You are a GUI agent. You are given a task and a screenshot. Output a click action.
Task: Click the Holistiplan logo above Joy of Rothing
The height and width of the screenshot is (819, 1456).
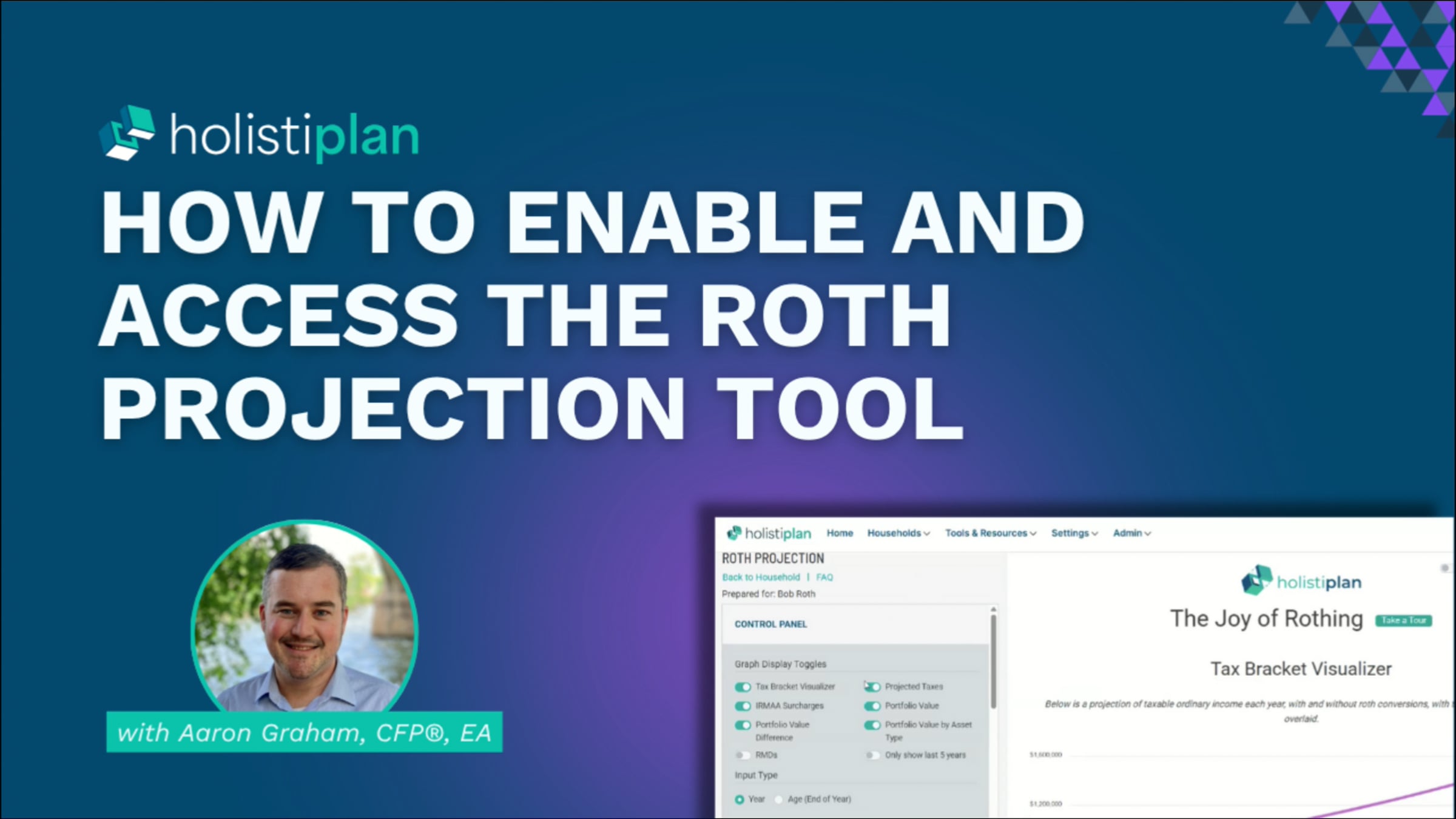1301,581
